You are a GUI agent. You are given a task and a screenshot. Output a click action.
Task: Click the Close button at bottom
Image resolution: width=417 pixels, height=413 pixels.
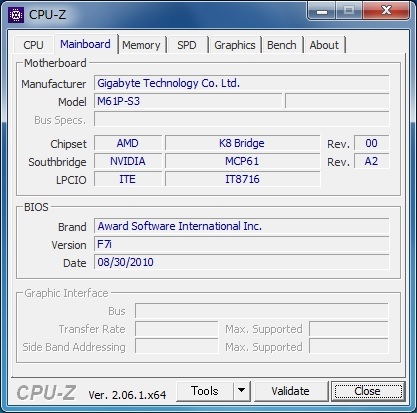(368, 391)
